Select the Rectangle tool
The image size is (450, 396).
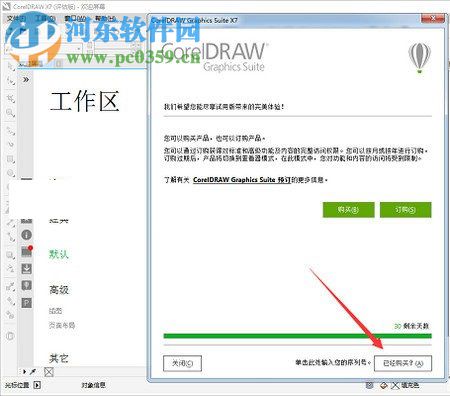11,159
